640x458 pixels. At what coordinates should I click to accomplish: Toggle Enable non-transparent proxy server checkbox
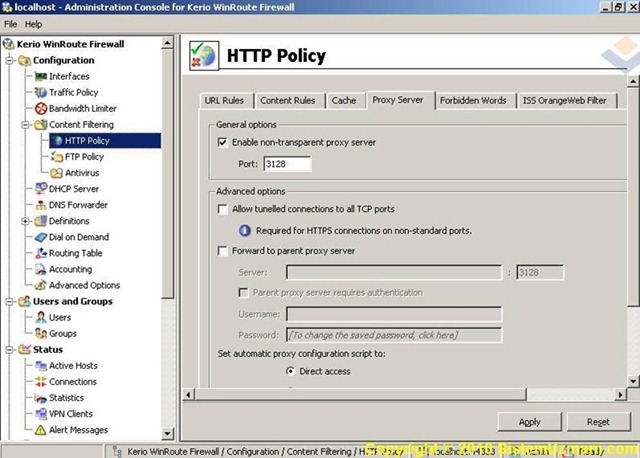222,142
